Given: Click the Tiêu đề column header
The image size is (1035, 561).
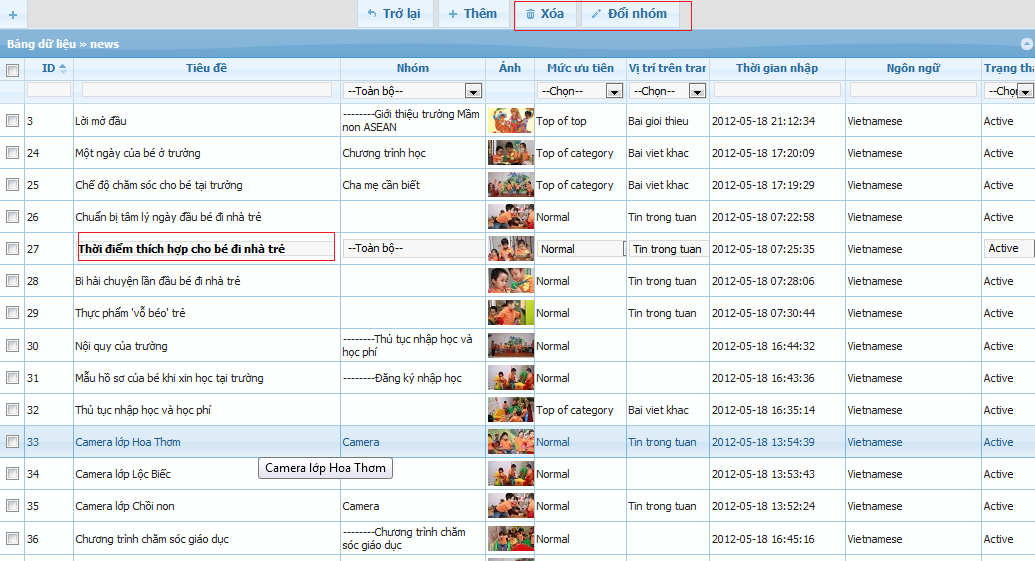Looking at the screenshot, I should pyautogui.click(x=206, y=68).
